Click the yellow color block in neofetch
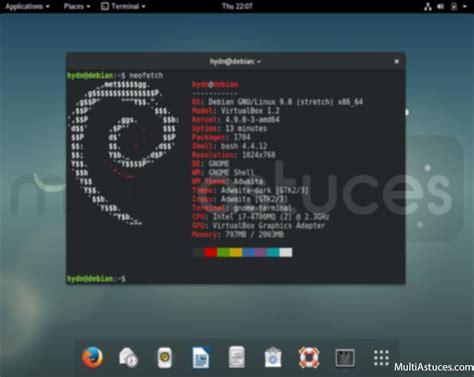 (236, 252)
